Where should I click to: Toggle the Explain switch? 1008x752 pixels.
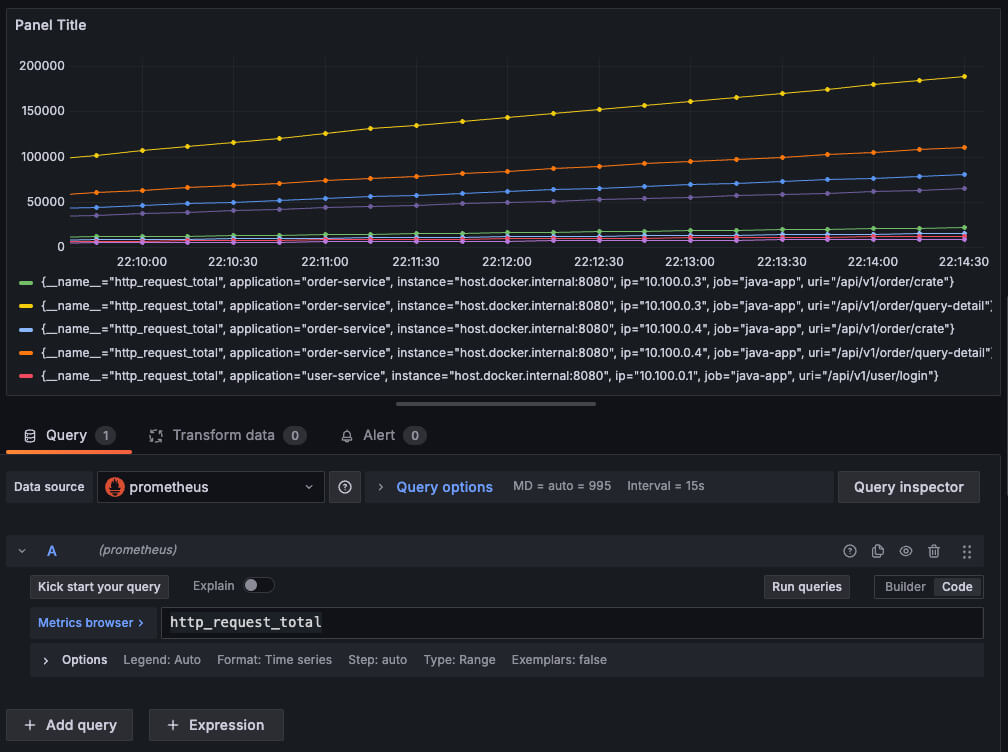pos(258,586)
